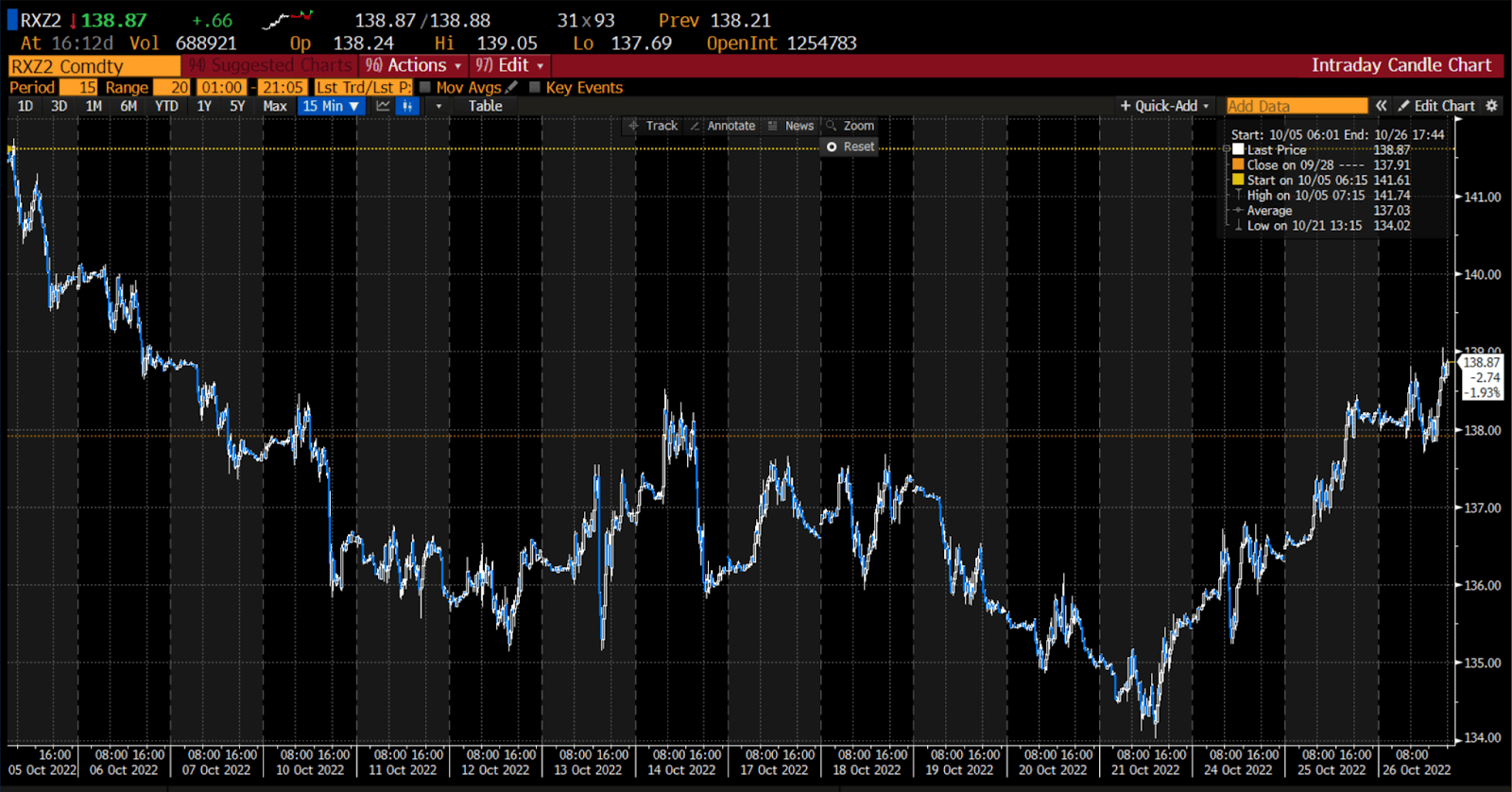1512x792 pixels.
Task: Click the Reset zoom radio button
Action: [x=832, y=146]
